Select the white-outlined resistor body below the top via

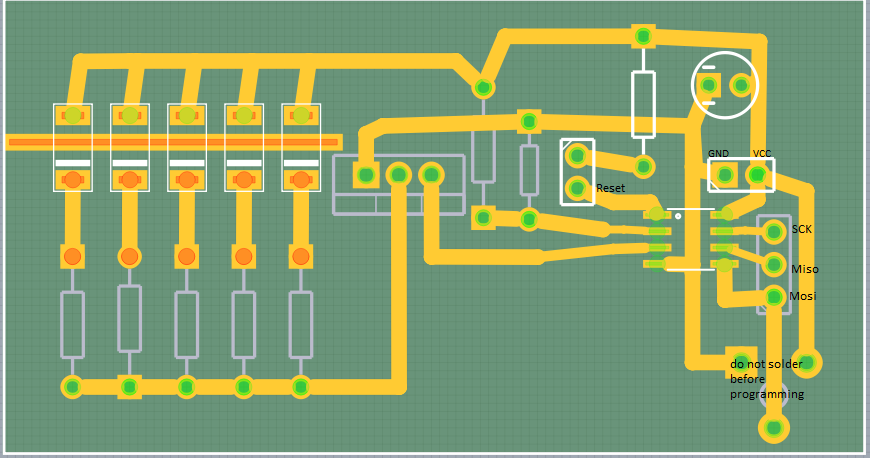(643, 104)
